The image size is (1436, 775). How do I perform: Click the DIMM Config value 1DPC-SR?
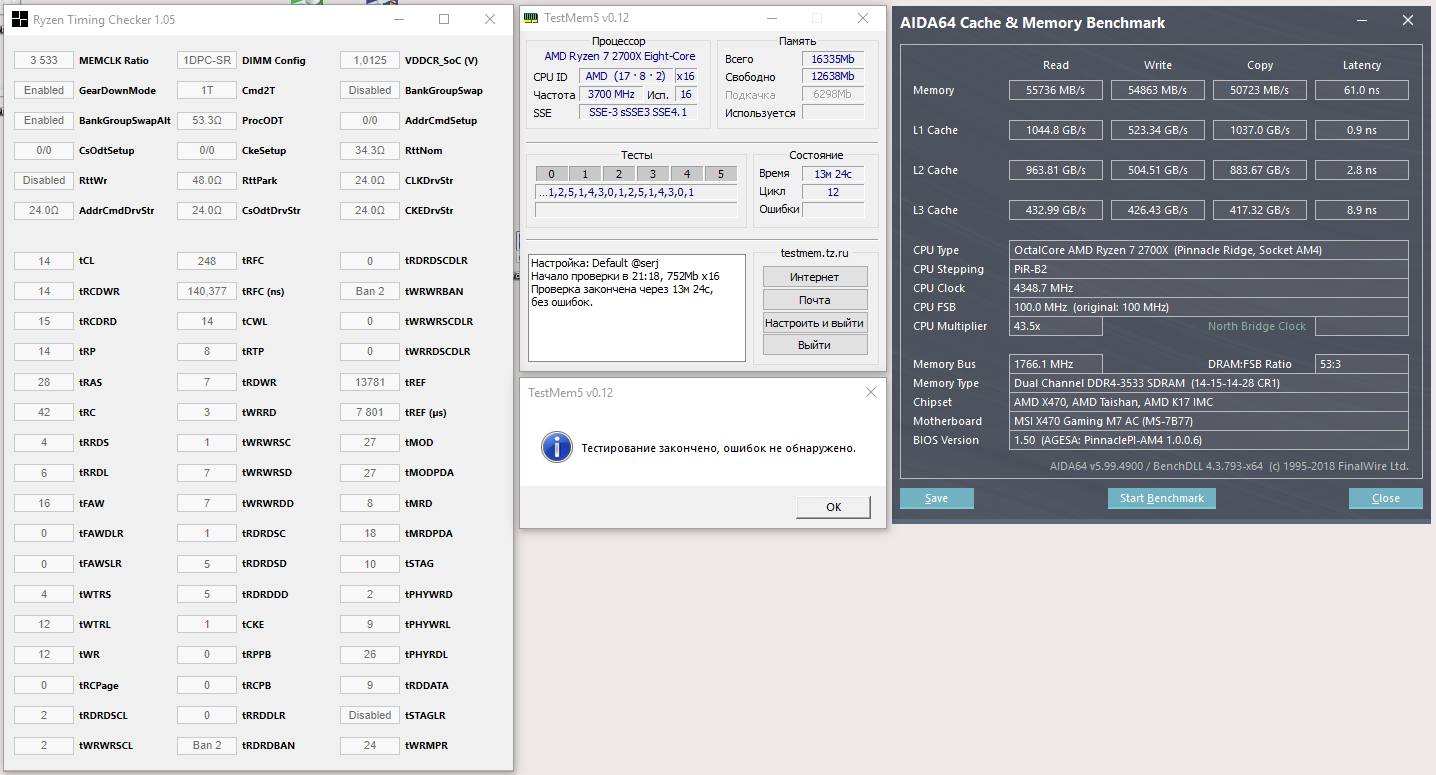click(207, 60)
